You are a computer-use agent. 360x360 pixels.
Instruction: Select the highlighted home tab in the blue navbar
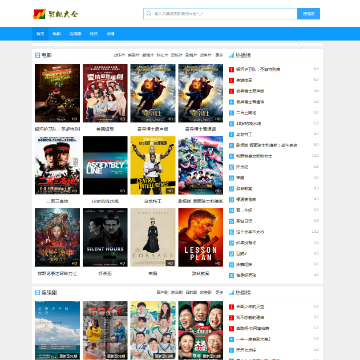coord(40,34)
